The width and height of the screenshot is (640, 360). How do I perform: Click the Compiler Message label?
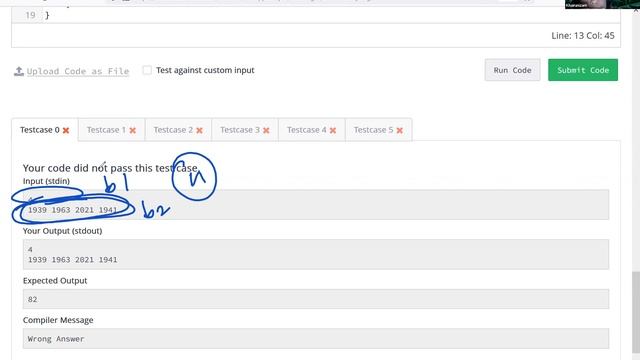(x=58, y=320)
